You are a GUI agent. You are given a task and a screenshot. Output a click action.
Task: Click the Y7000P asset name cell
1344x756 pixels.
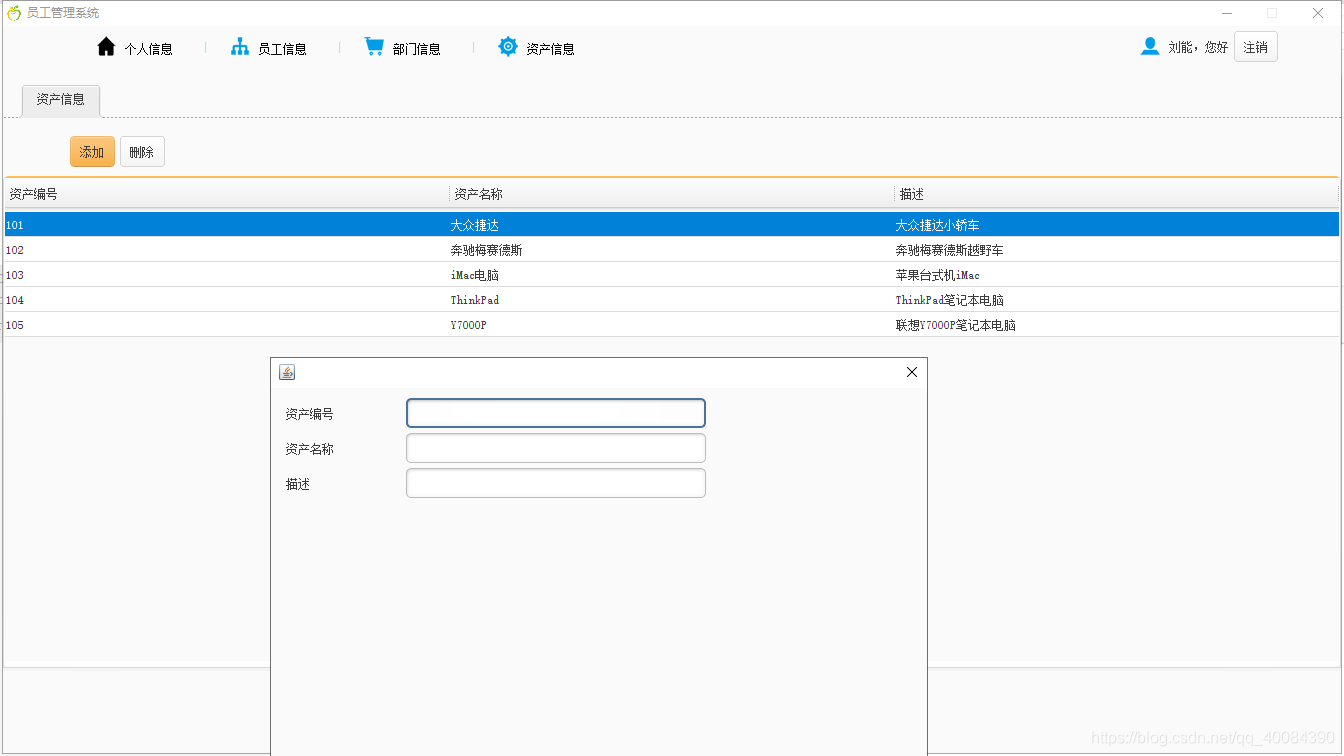pos(672,325)
